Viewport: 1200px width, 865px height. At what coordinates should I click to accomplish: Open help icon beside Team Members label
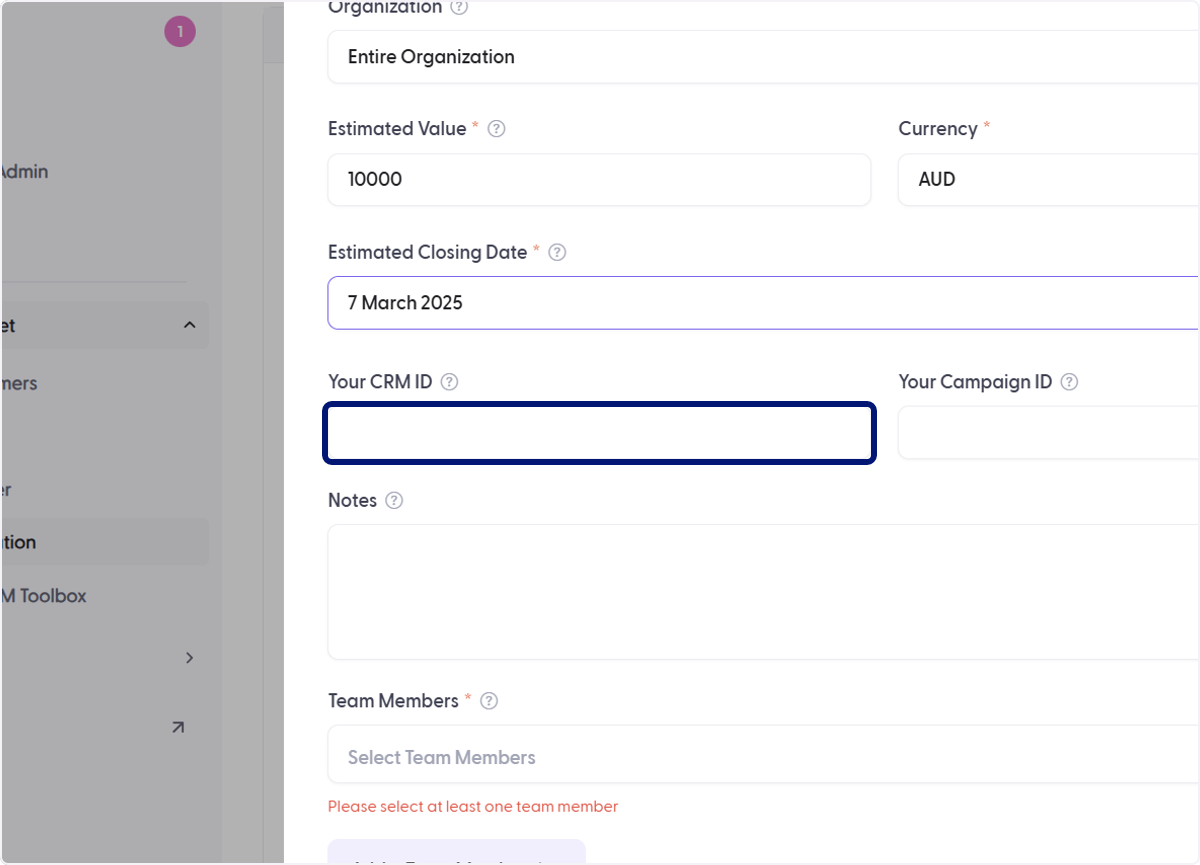point(489,701)
